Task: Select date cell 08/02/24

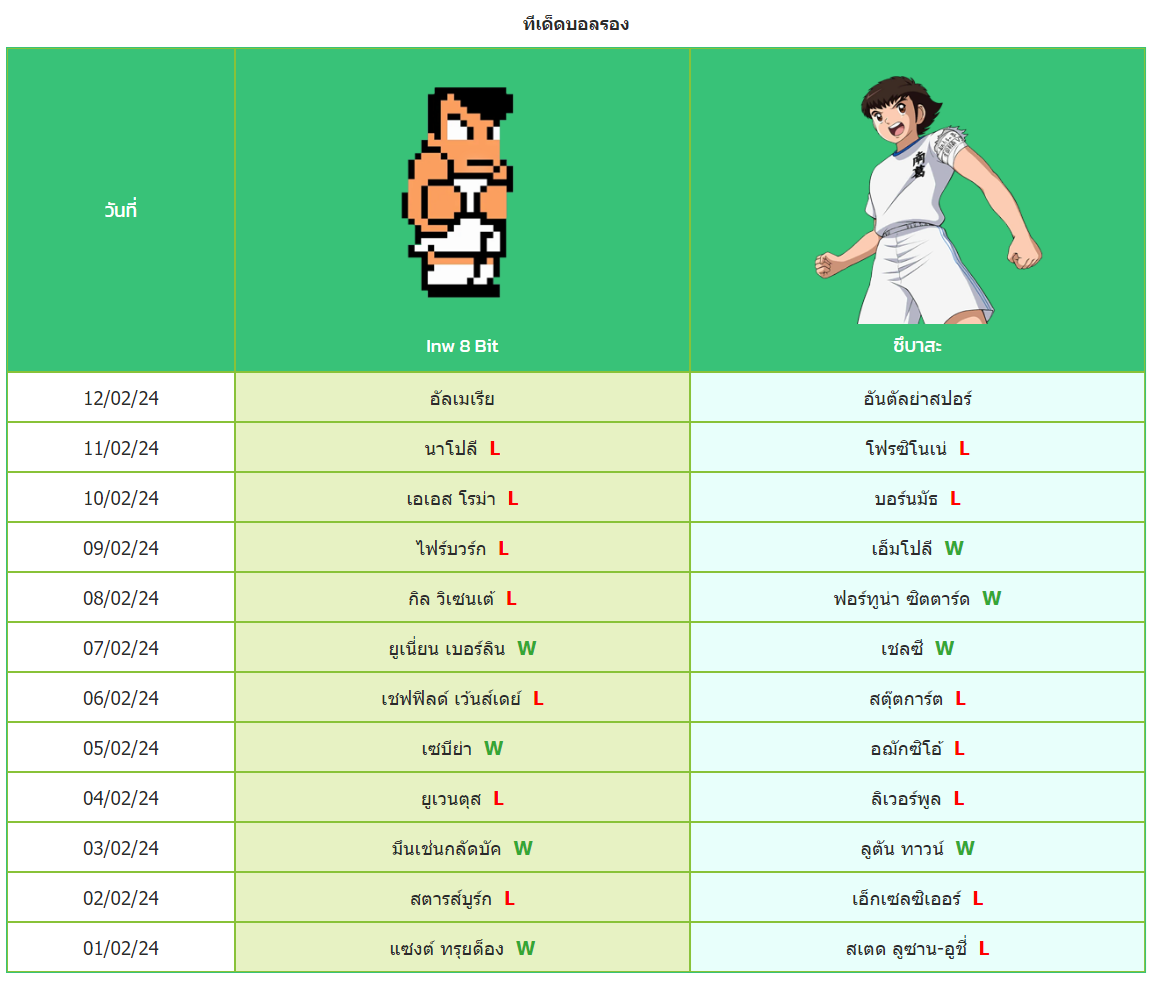Action: point(120,598)
